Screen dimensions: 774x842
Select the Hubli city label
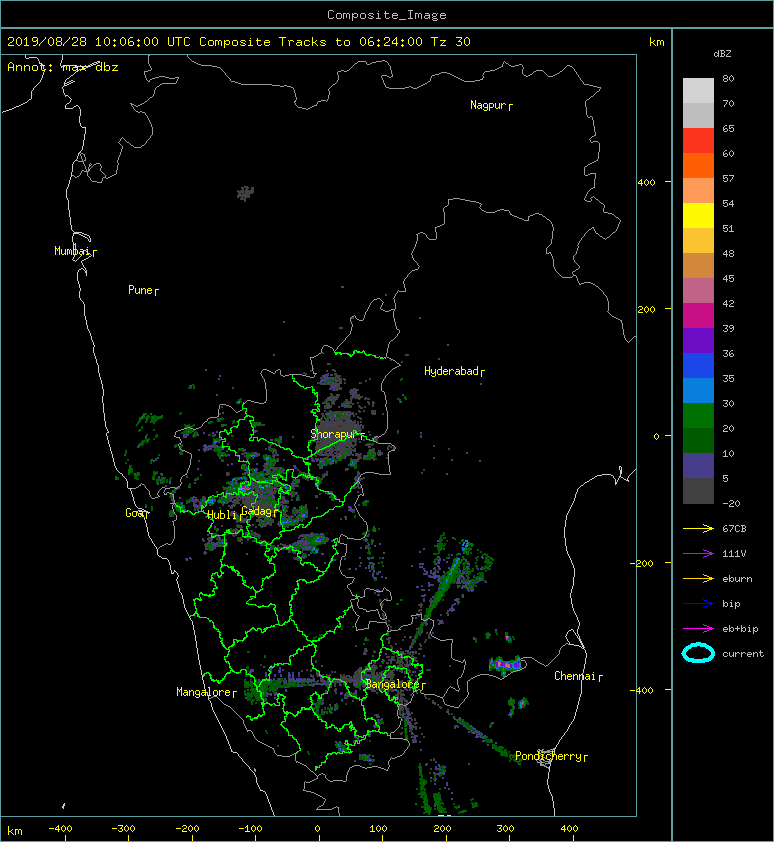point(224,515)
